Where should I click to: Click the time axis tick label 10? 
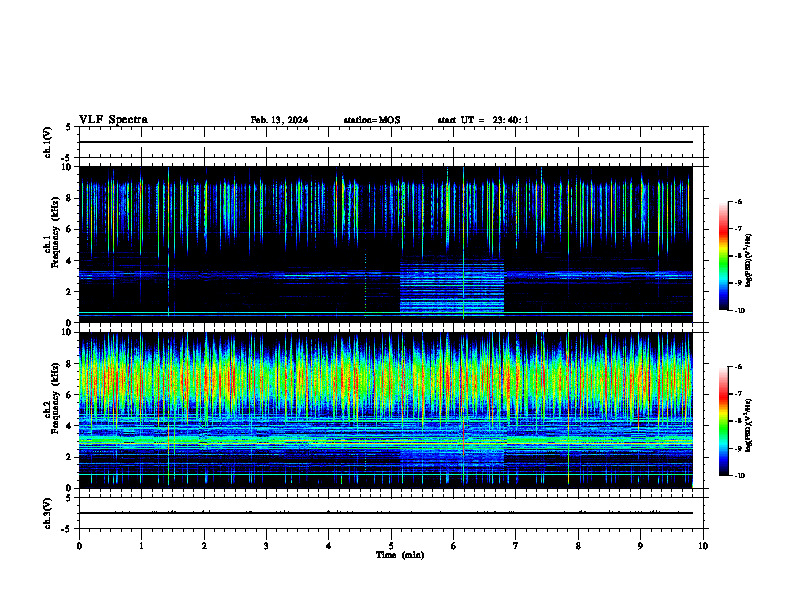click(x=703, y=546)
